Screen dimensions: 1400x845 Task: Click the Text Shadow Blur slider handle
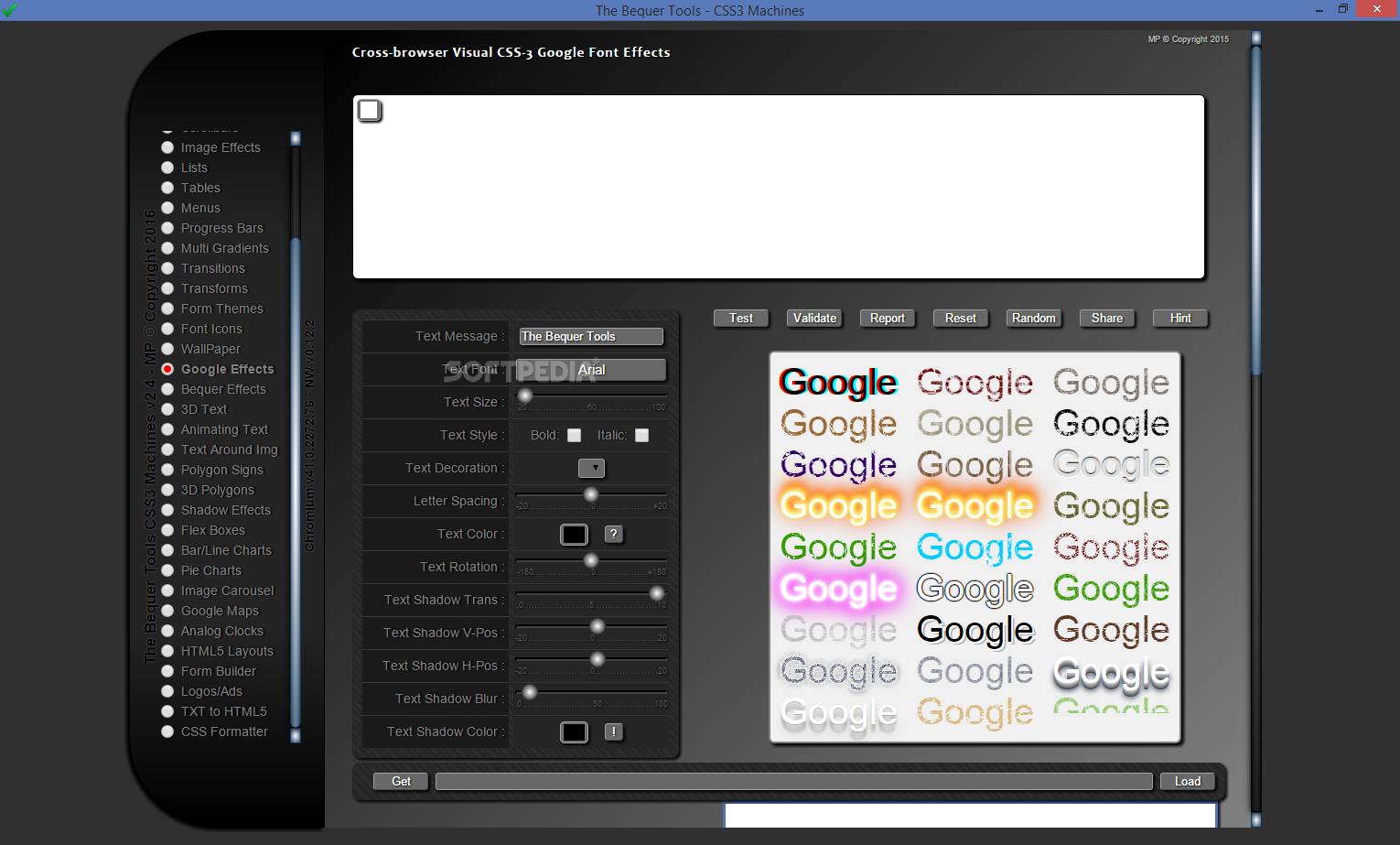click(530, 692)
